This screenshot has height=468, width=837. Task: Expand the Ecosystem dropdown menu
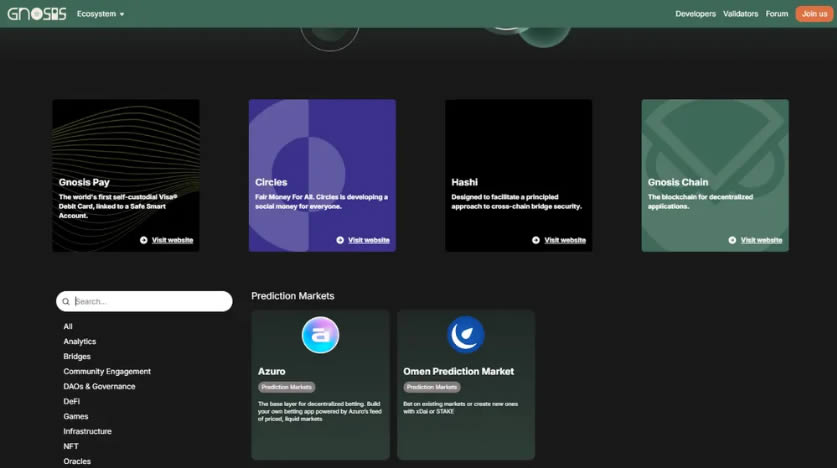pos(100,14)
